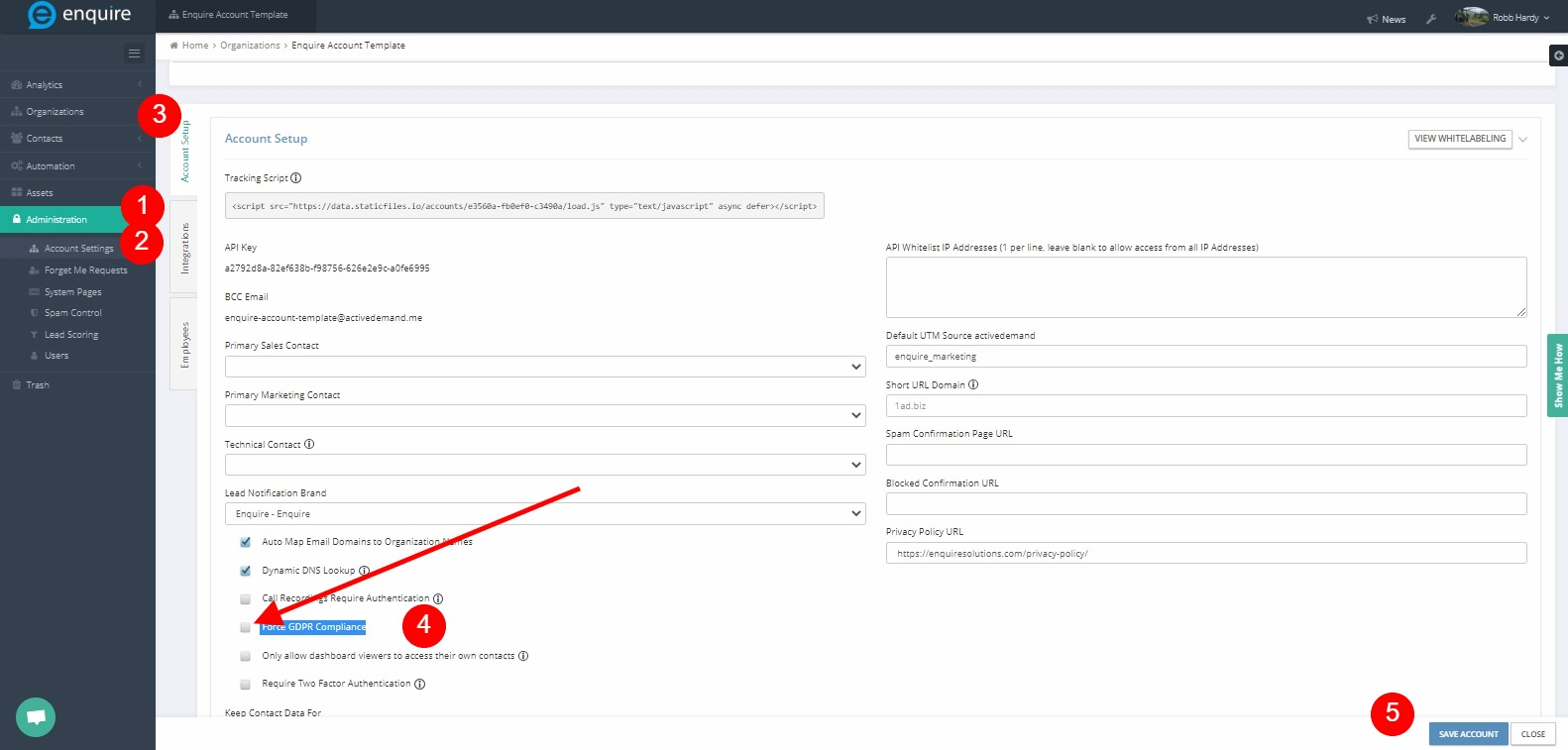
Task: Click the help icon at top right
Action: (x=1558, y=55)
